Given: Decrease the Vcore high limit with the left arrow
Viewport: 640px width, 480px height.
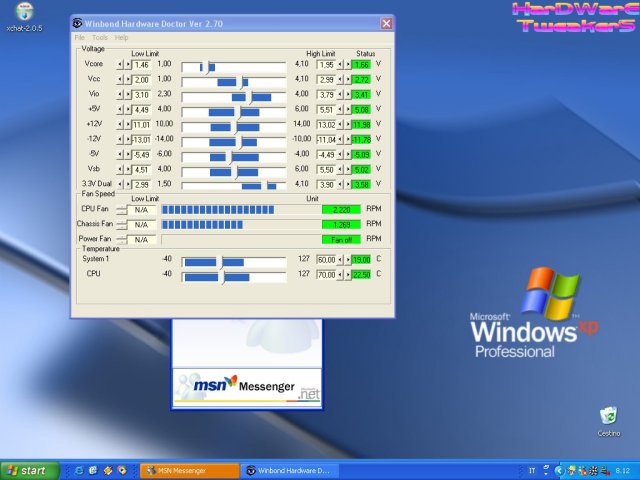Looking at the screenshot, I should tap(340, 64).
